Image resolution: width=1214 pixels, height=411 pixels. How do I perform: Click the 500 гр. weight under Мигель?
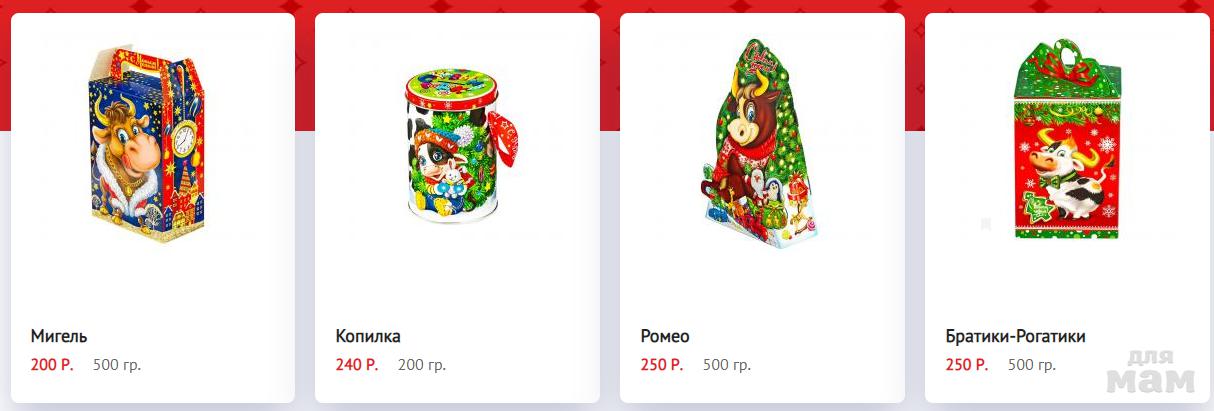[117, 365]
